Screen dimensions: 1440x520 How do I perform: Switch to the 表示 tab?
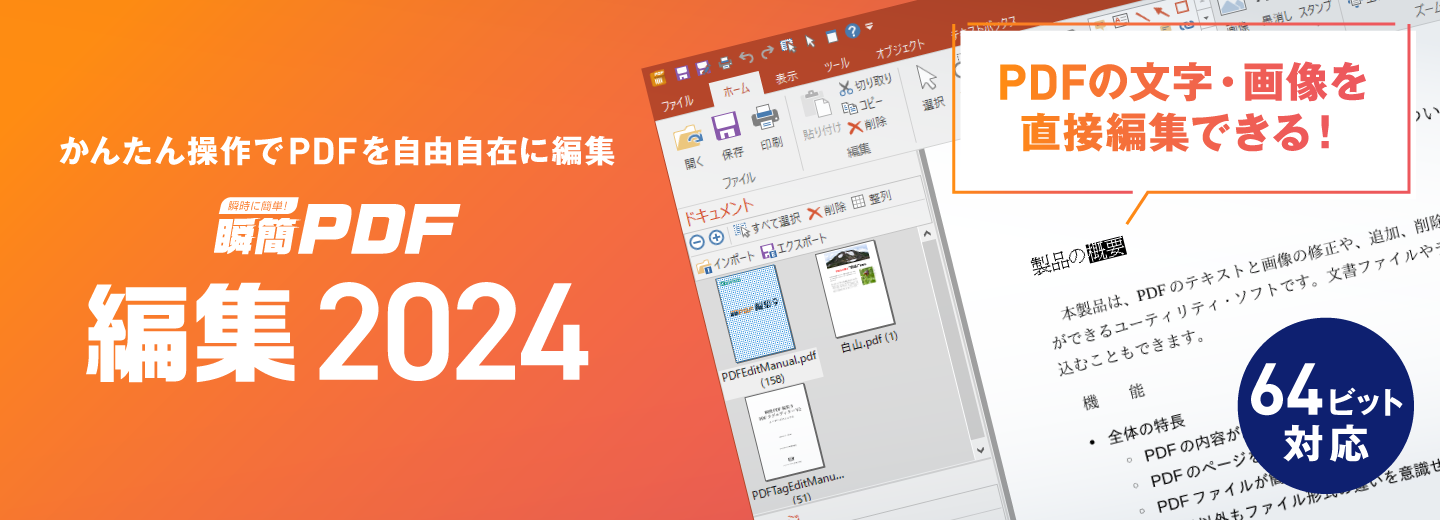pyautogui.click(x=787, y=77)
